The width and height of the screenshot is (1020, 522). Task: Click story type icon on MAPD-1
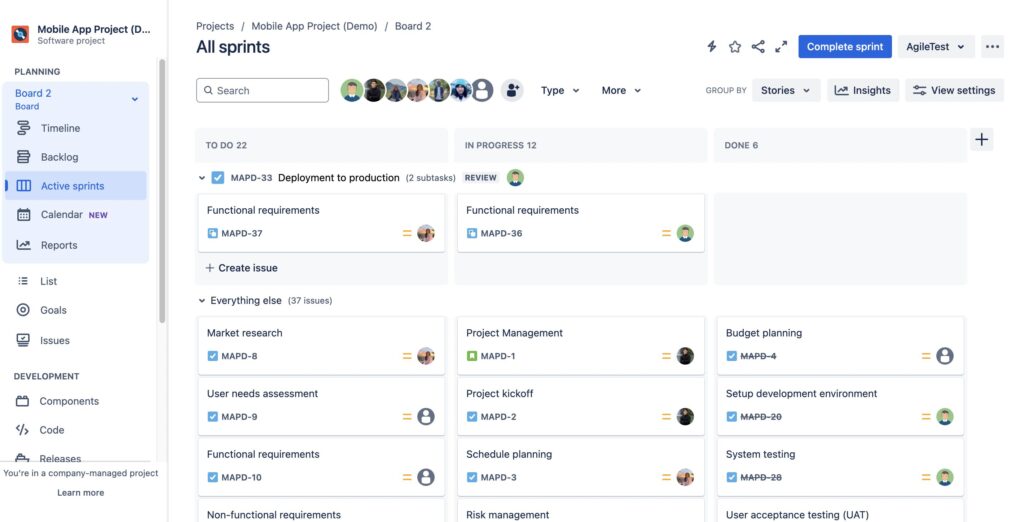point(472,356)
